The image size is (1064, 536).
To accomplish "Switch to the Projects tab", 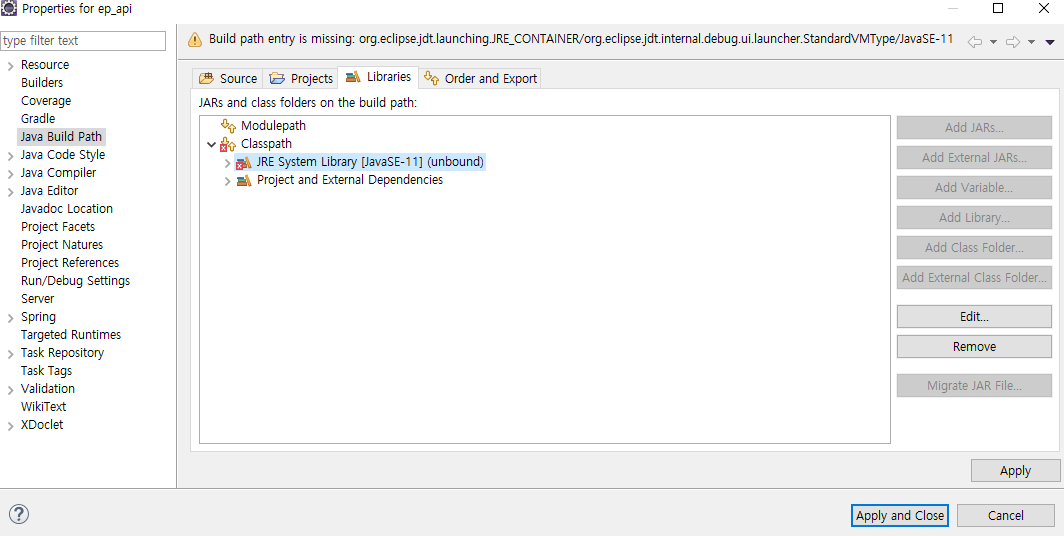I will tap(301, 79).
